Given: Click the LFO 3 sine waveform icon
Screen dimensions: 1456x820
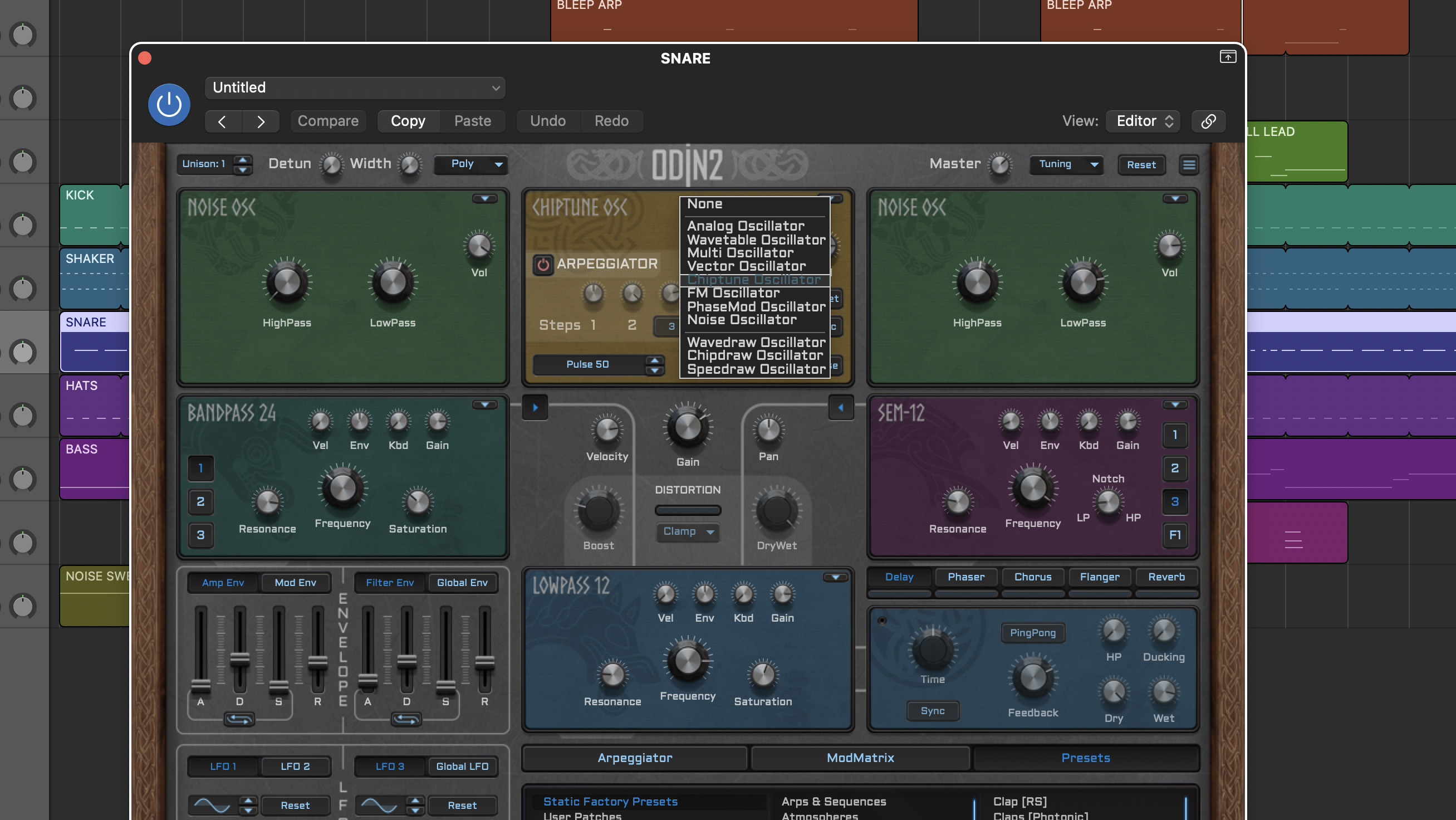Looking at the screenshot, I should [x=379, y=805].
